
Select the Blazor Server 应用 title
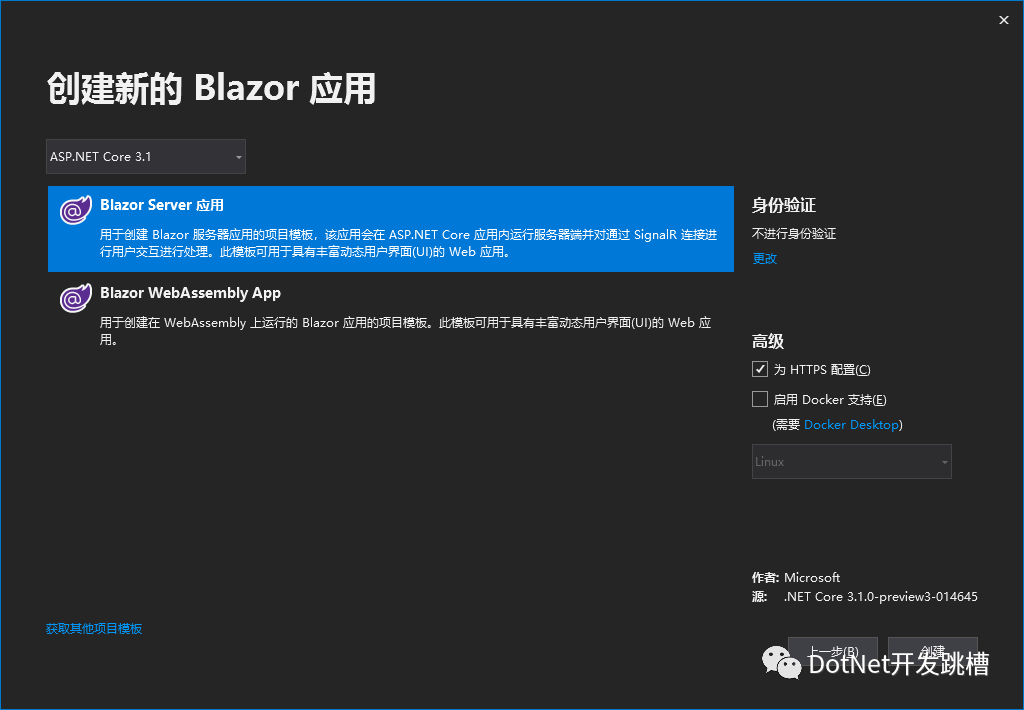[x=162, y=205]
